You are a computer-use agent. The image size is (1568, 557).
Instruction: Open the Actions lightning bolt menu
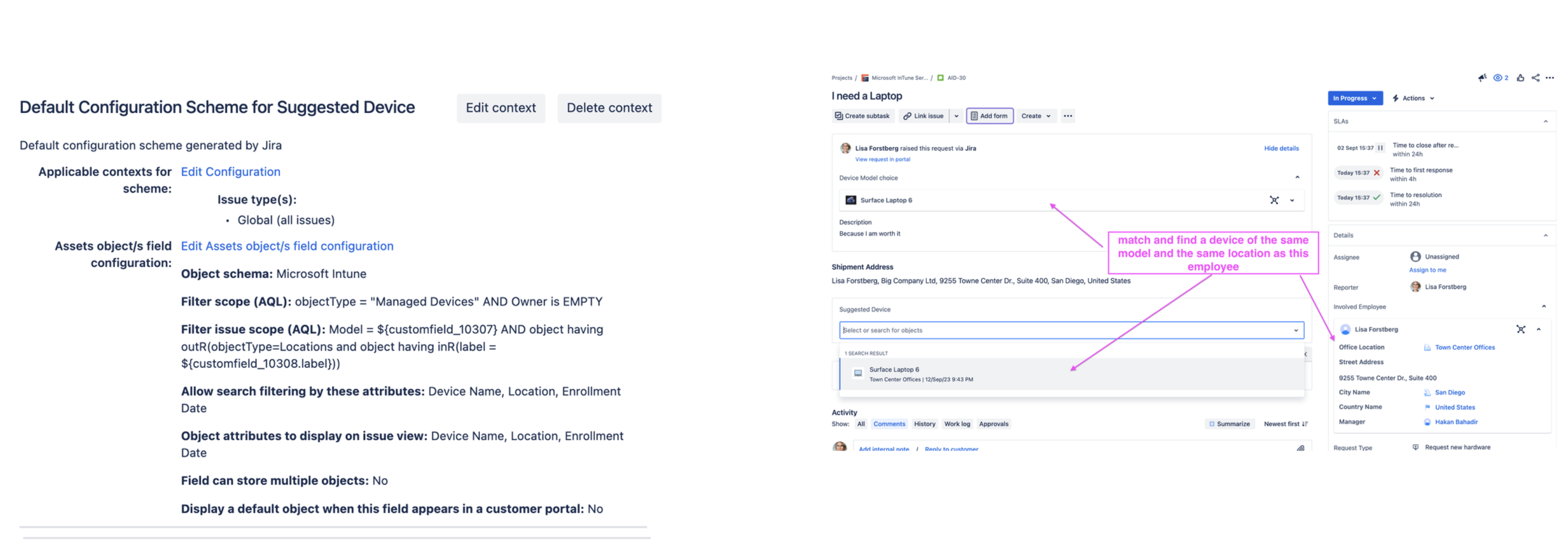click(x=1413, y=98)
